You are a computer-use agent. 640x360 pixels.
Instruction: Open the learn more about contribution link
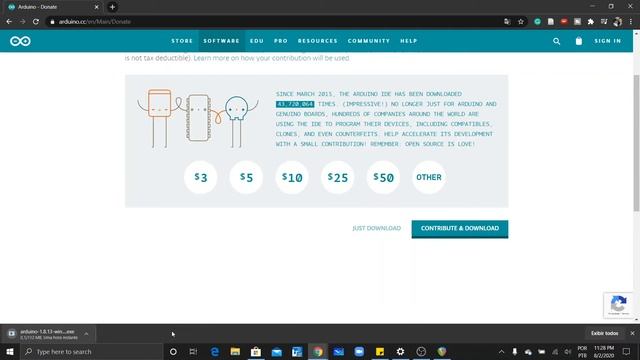(x=271, y=58)
